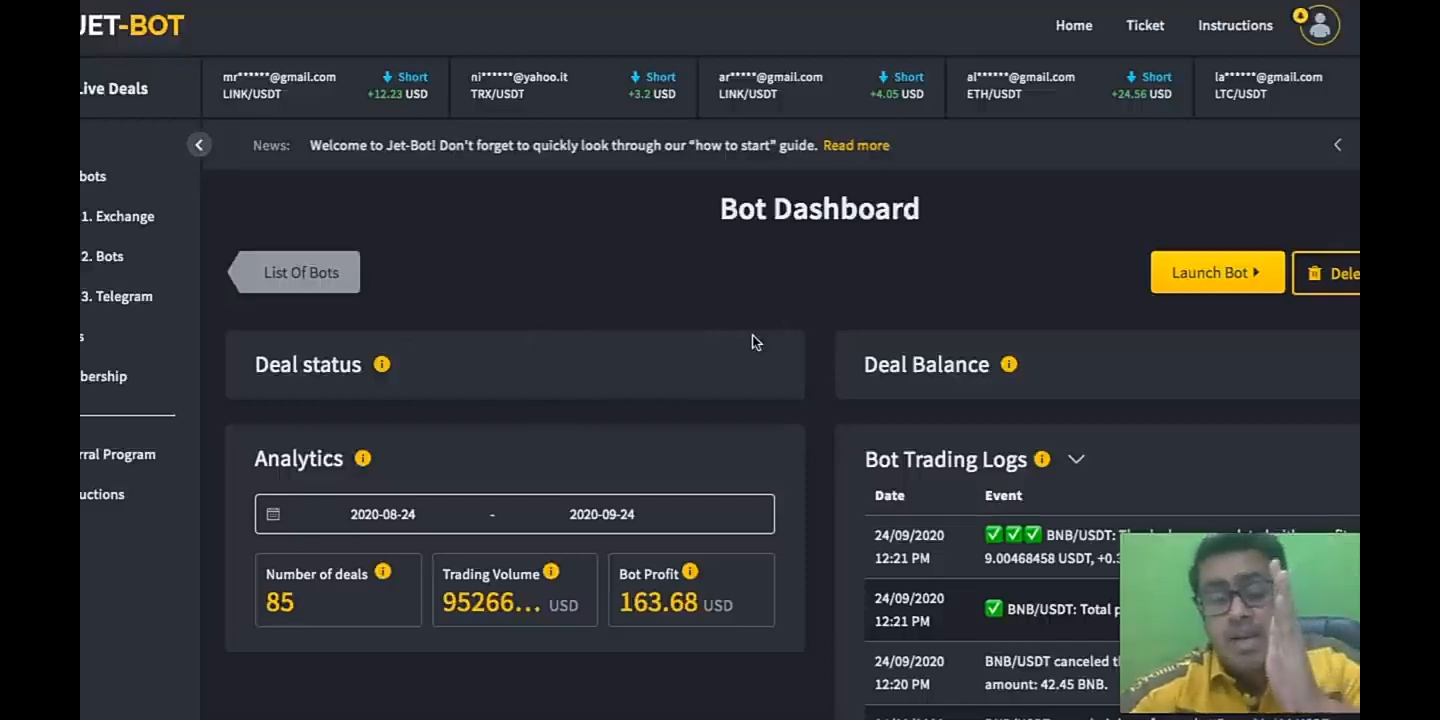Click the Trading Volume info icon
1440x720 pixels.
pos(551,572)
